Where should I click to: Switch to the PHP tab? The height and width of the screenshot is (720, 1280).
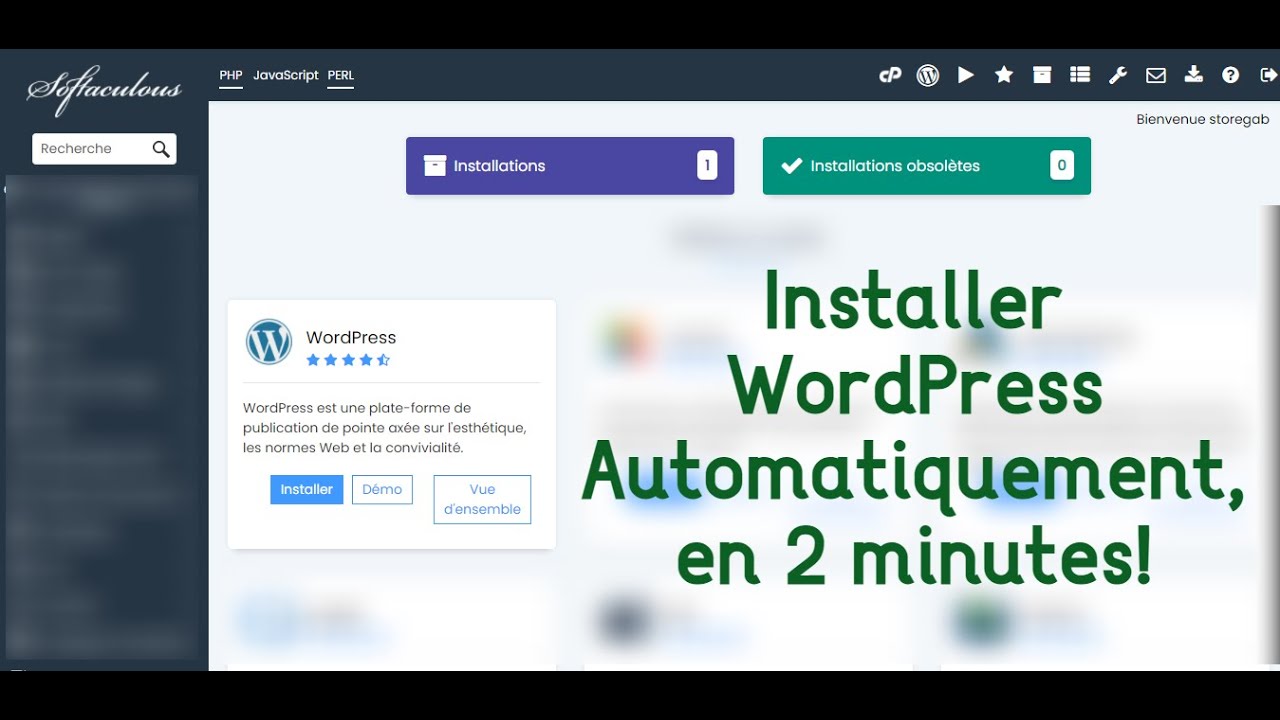pyautogui.click(x=231, y=76)
